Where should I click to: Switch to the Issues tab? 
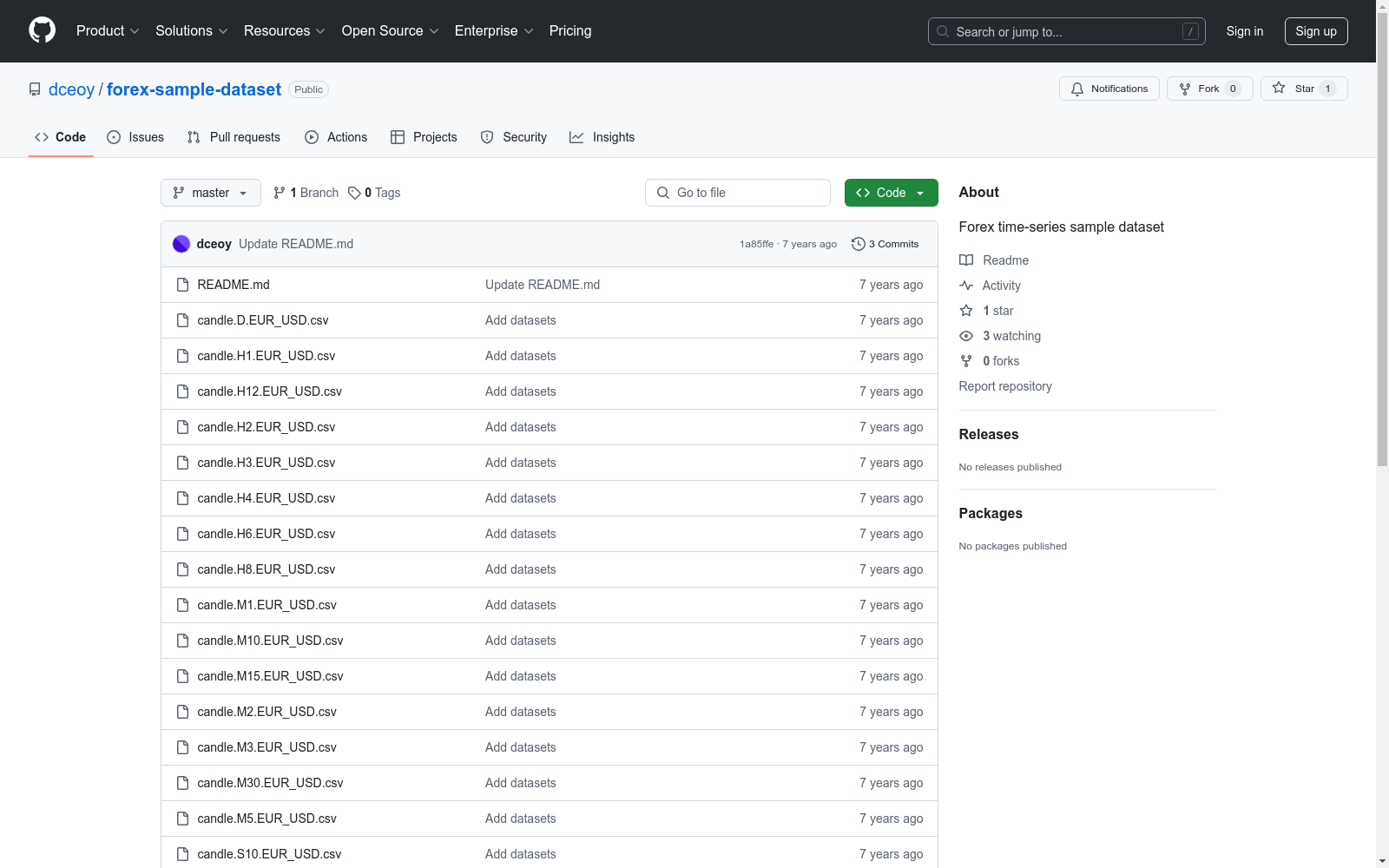tap(135, 137)
